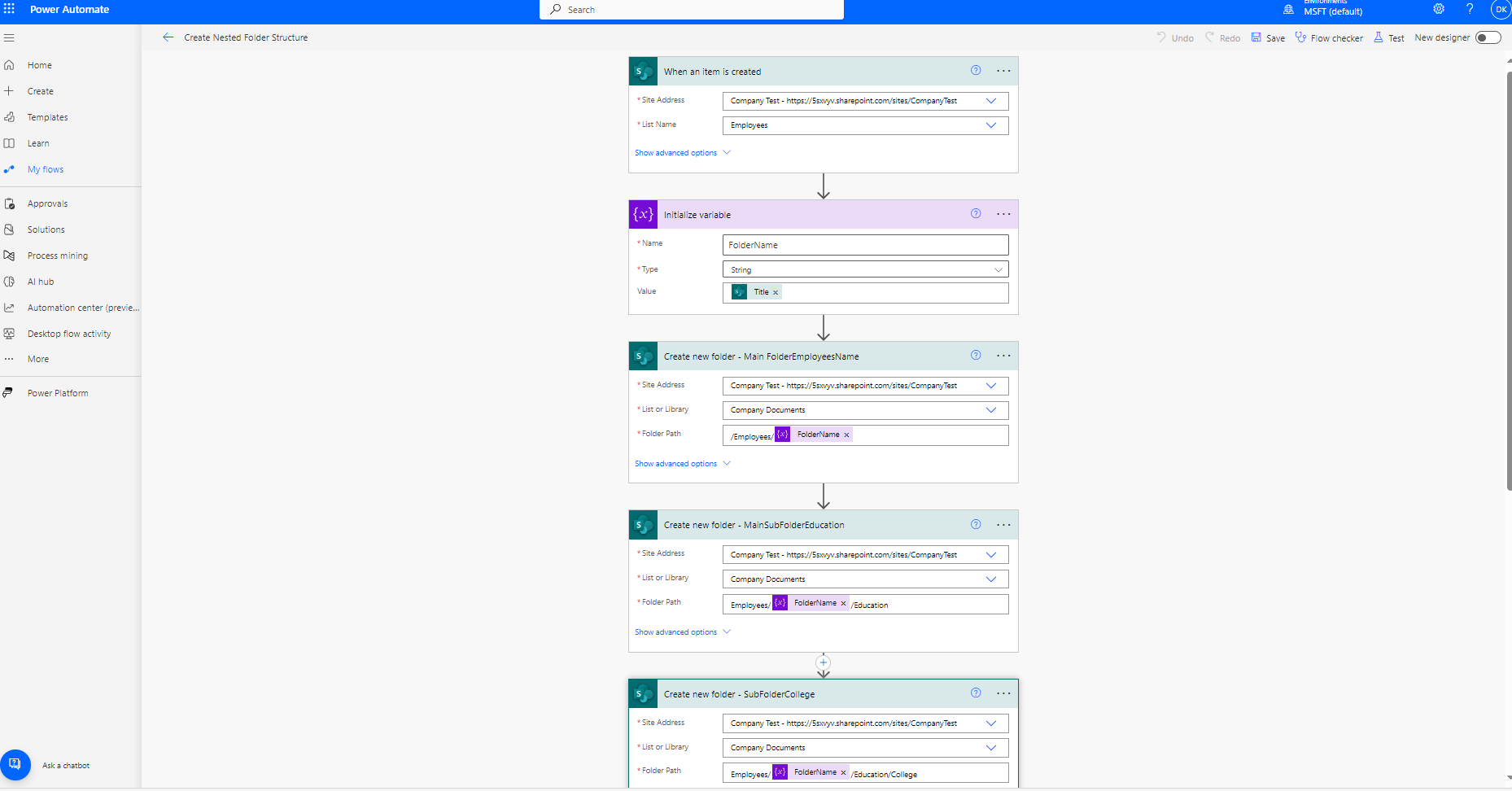
Task: Save the flow
Action: click(x=1268, y=37)
